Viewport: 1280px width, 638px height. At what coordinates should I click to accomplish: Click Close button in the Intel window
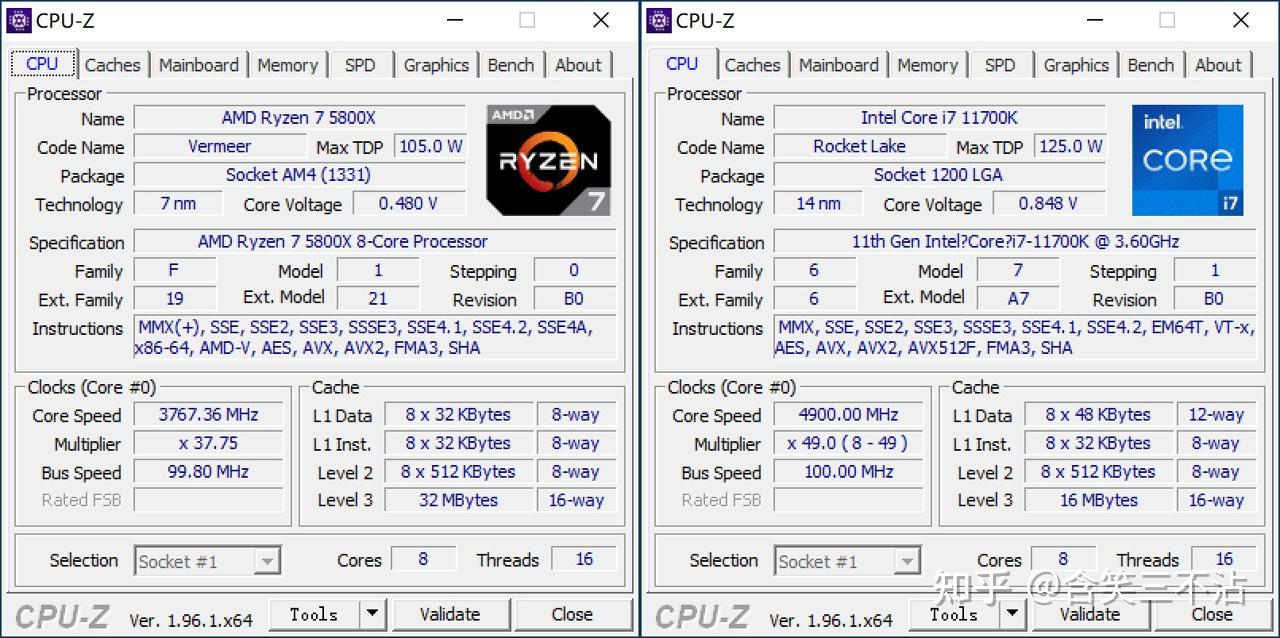click(x=1212, y=615)
